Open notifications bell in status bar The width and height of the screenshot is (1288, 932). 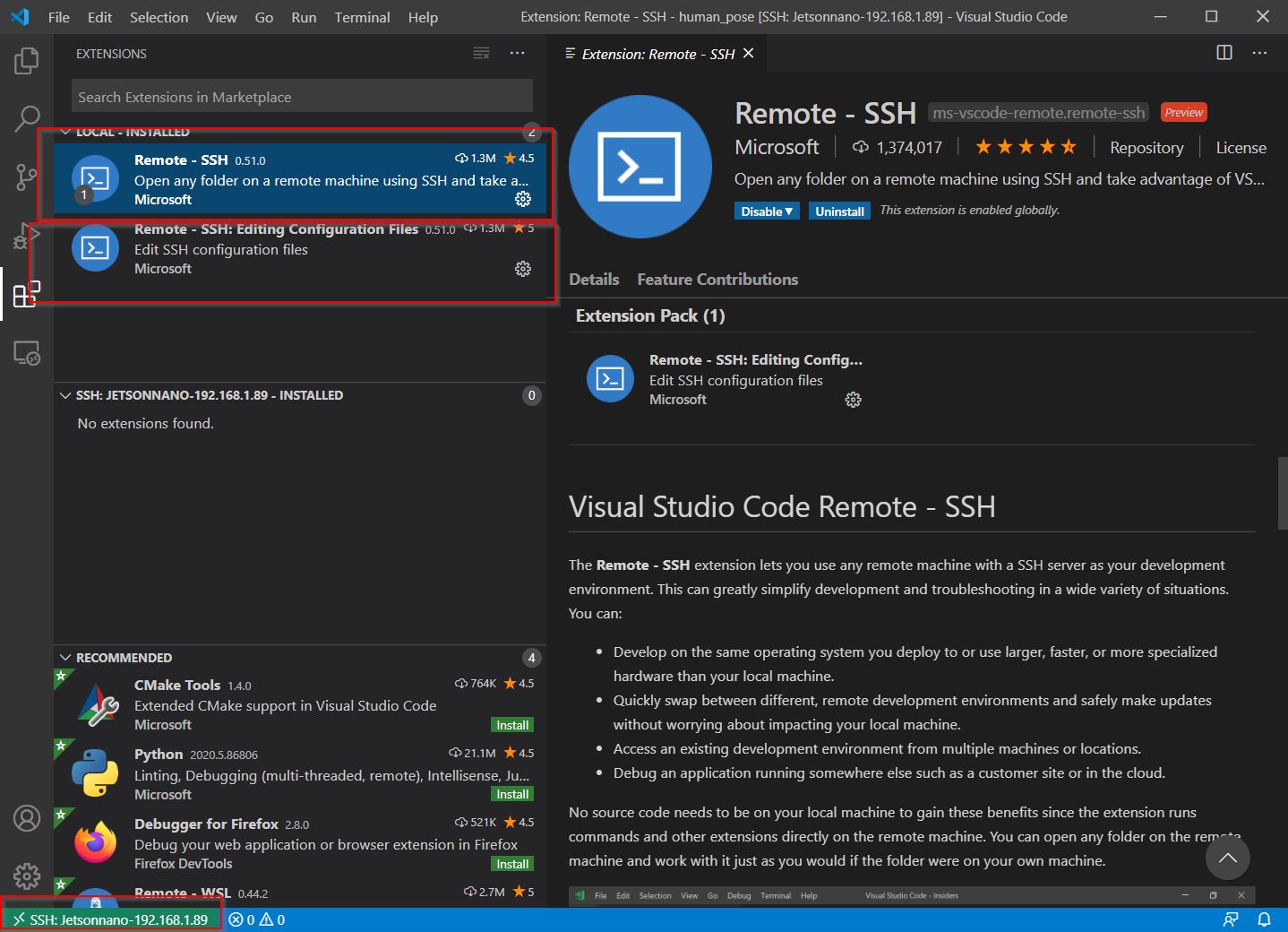click(1264, 919)
